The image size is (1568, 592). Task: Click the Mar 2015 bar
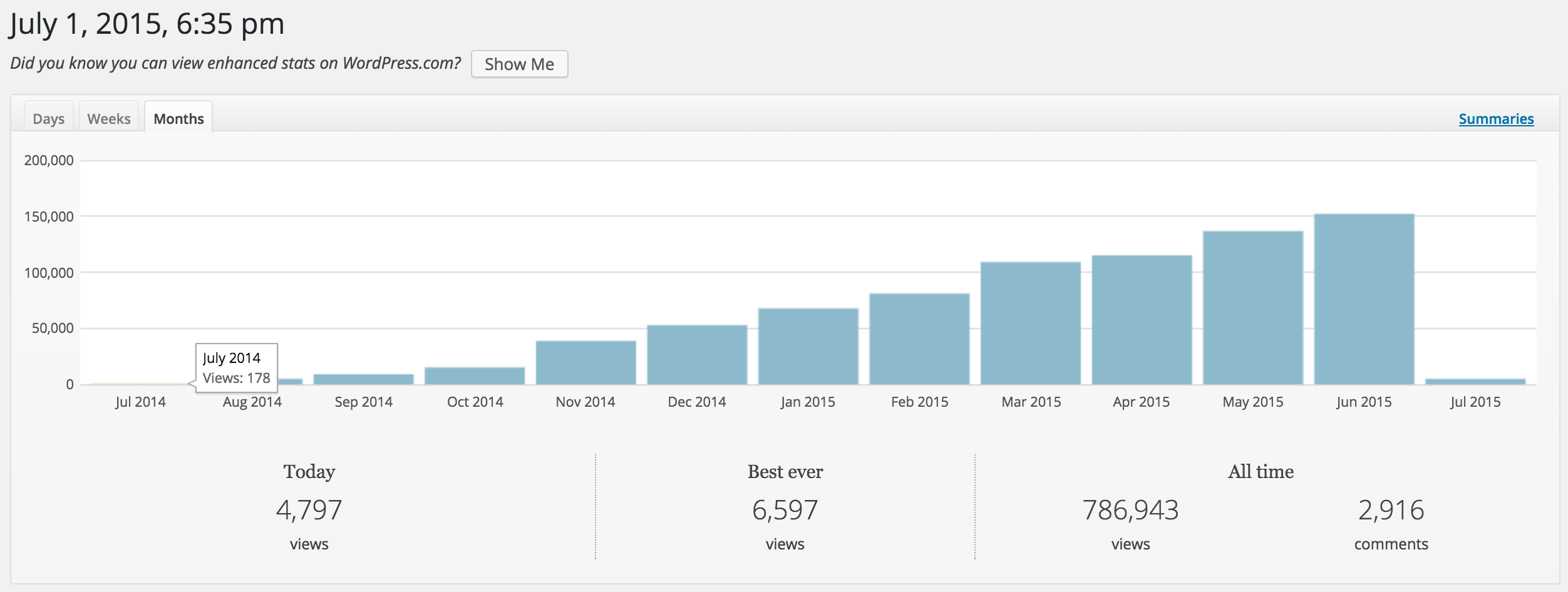click(x=1031, y=323)
